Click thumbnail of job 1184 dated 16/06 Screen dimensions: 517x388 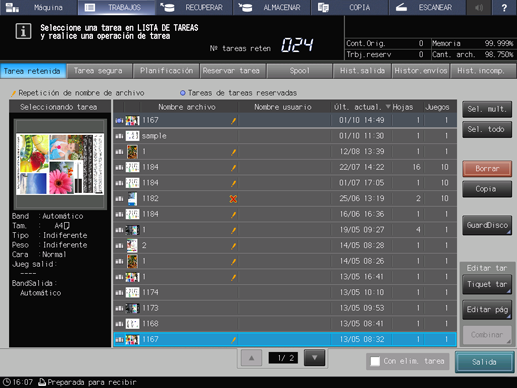tap(132, 214)
